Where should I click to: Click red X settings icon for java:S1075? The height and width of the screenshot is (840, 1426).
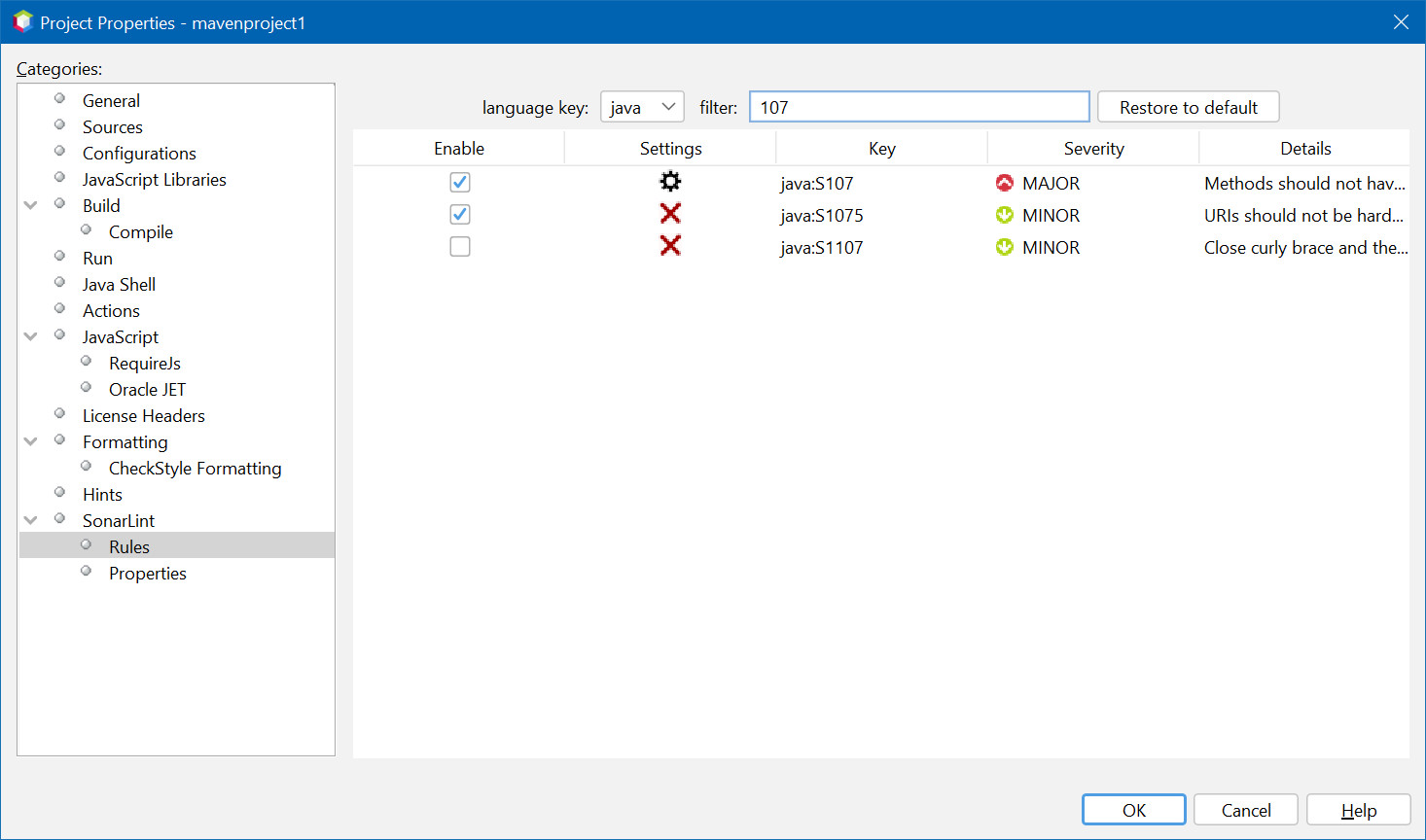point(670,214)
